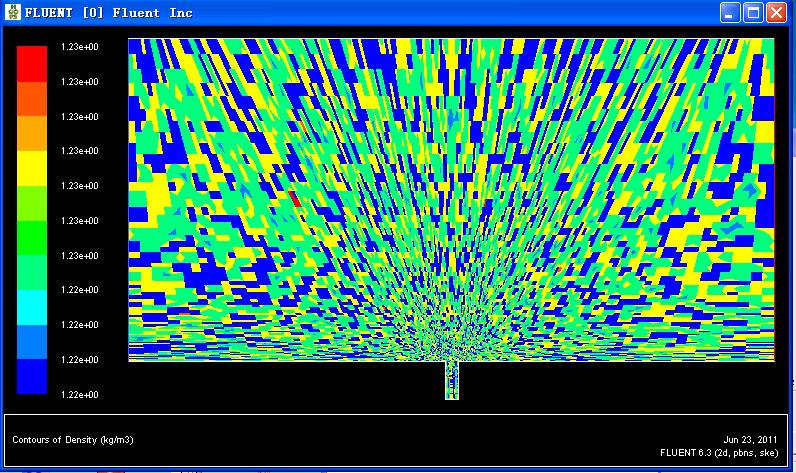Screen dimensions: 796x473
Task: Click the narrow inlet pipe below the domain
Action: pos(452,380)
